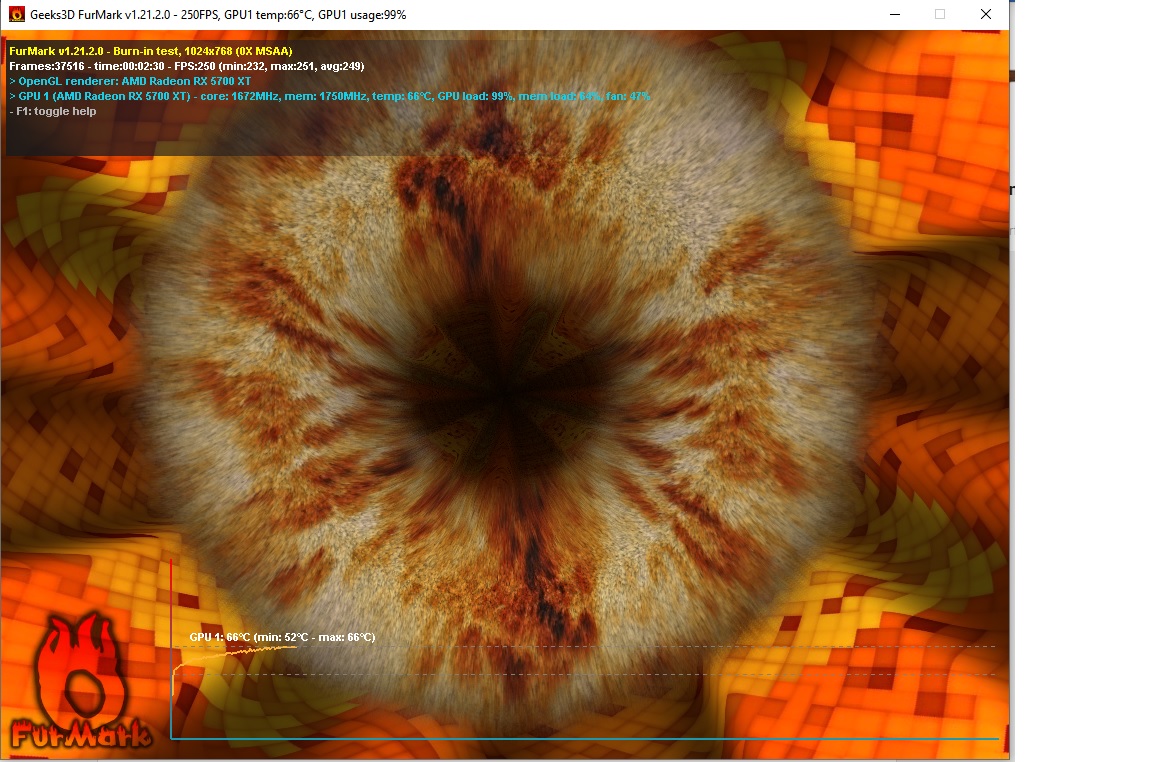The image size is (1152, 762).
Task: Click the FurMark flame logo
Action: [81, 680]
